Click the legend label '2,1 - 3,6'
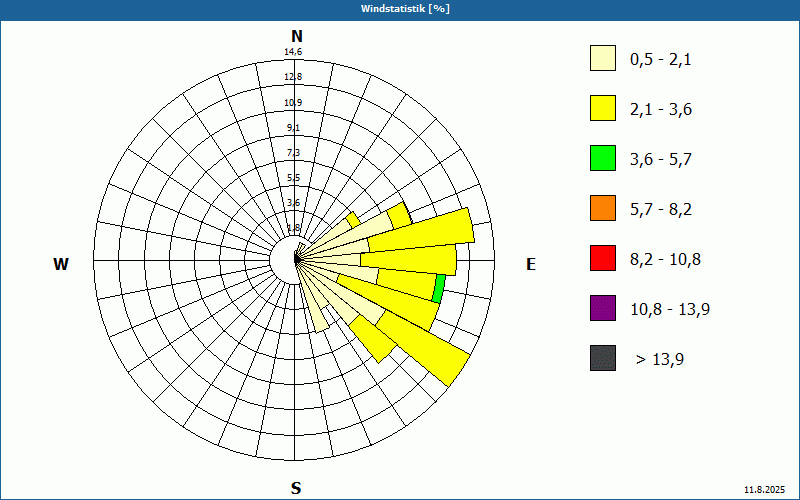Image resolution: width=800 pixels, height=500 pixels. tap(661, 110)
